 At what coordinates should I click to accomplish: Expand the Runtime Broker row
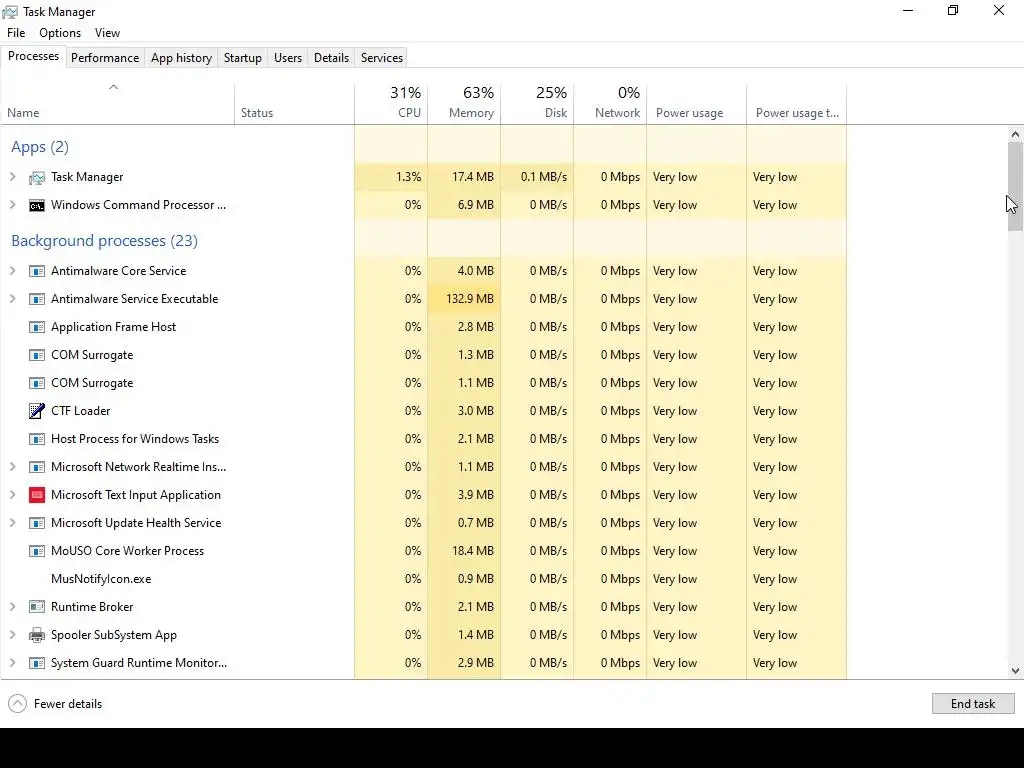pyautogui.click(x=12, y=607)
